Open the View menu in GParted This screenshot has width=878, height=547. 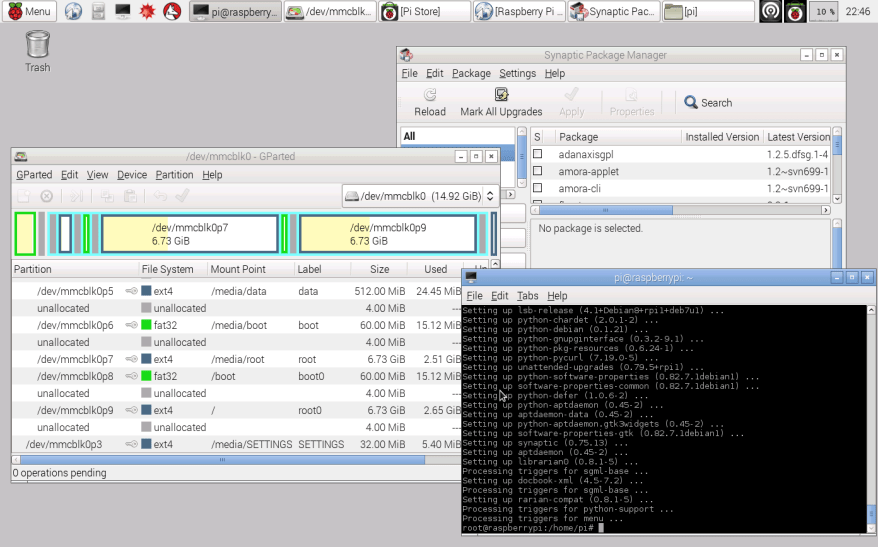(x=97, y=175)
